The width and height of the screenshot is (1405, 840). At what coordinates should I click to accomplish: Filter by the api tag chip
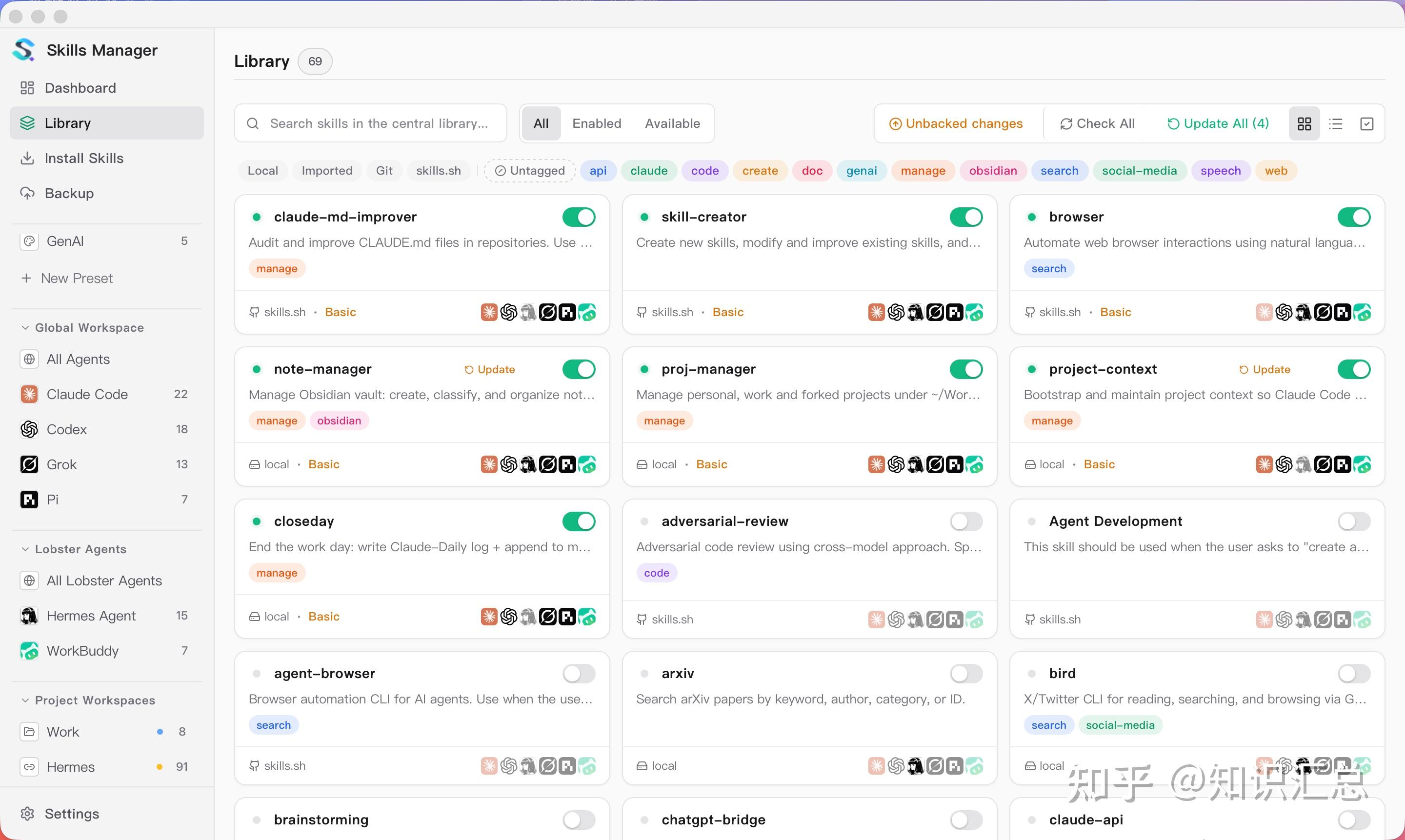click(x=598, y=170)
